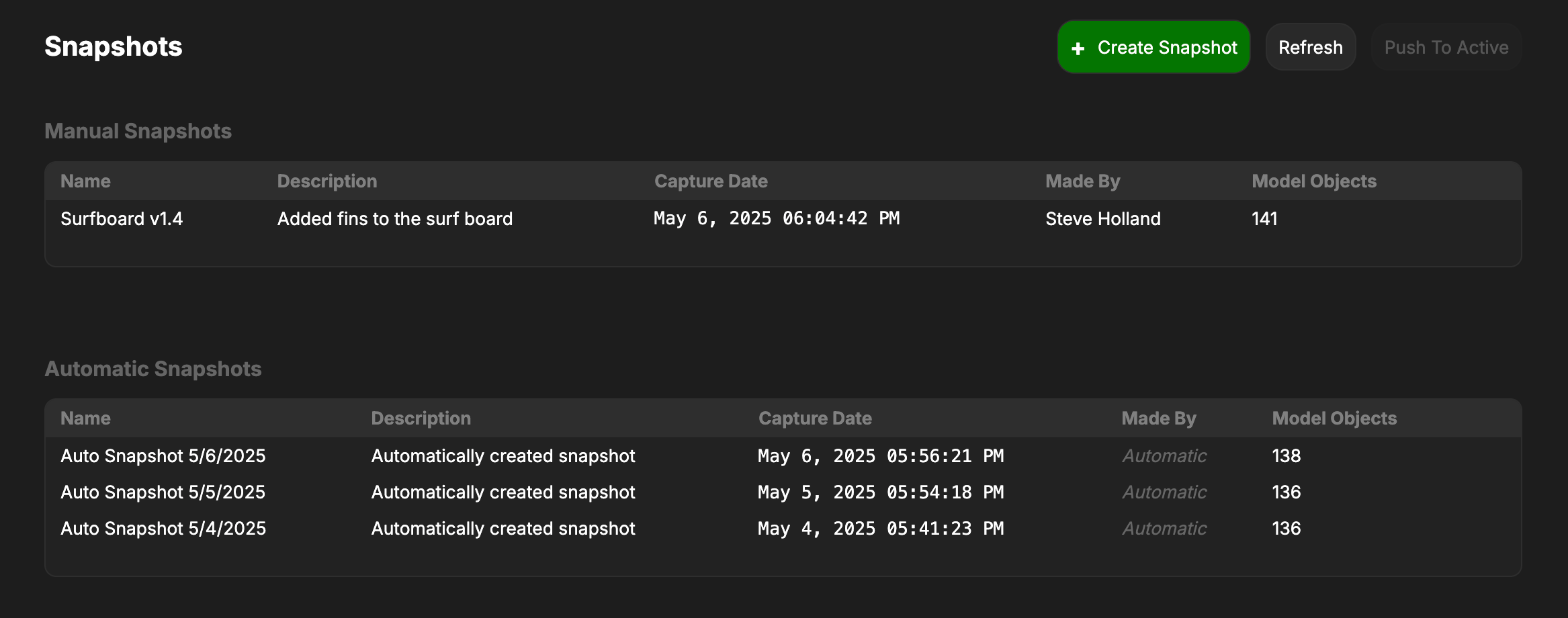Click the Steve Holland author cell
The height and width of the screenshot is (618, 1568).
(1103, 218)
